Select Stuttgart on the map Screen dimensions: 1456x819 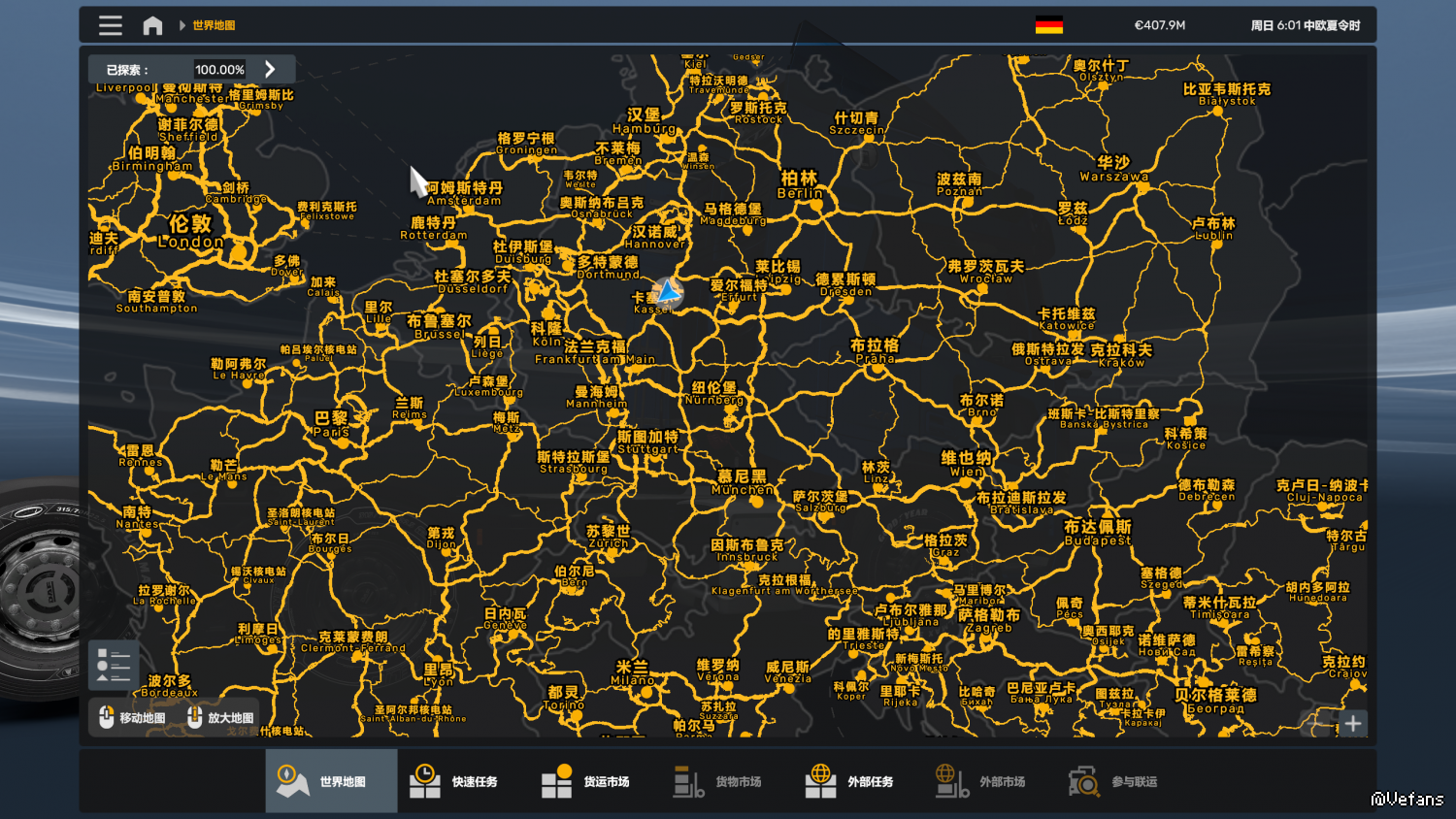(647, 442)
